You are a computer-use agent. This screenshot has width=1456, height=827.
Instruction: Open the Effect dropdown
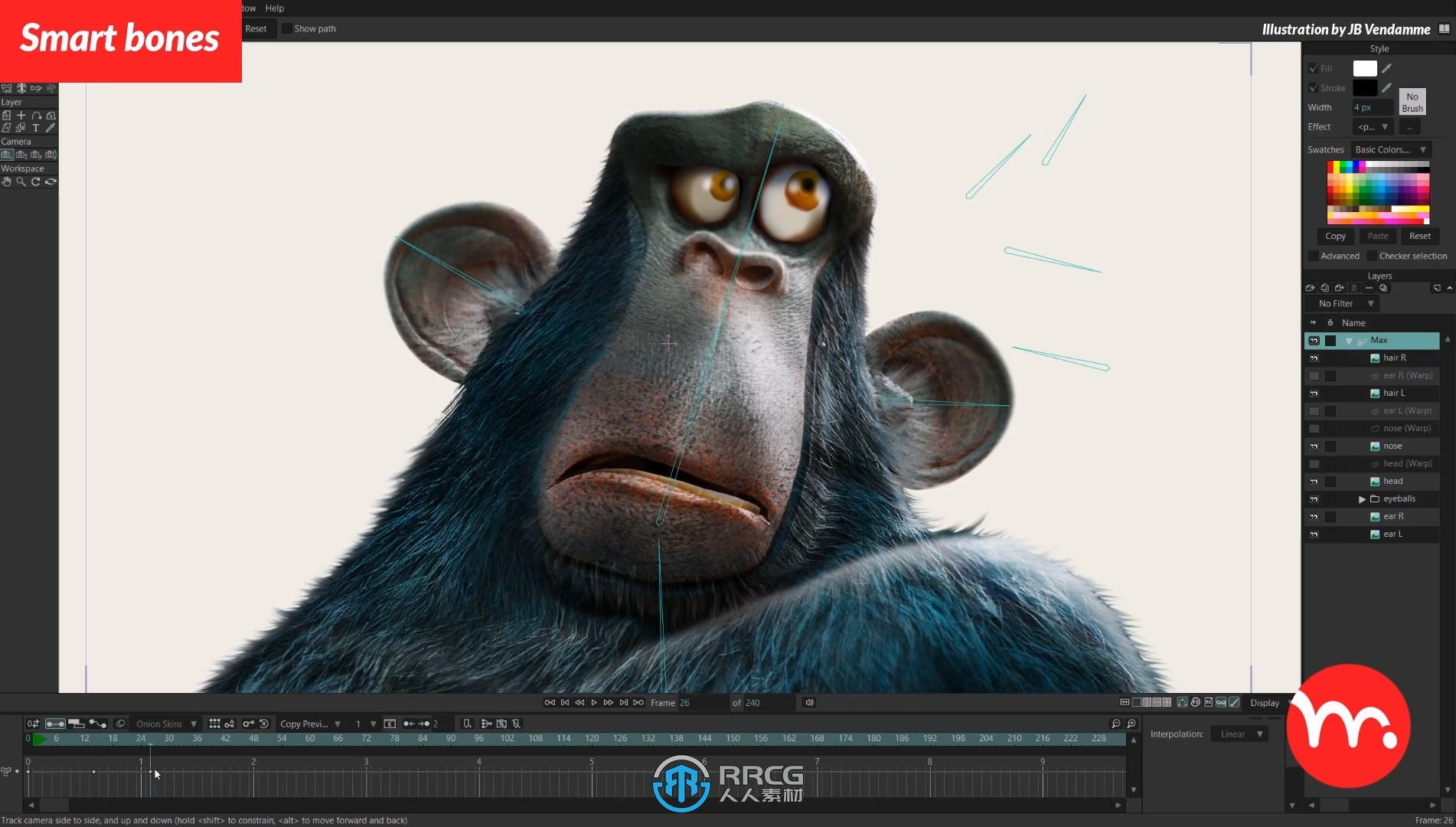pyautogui.click(x=1373, y=127)
